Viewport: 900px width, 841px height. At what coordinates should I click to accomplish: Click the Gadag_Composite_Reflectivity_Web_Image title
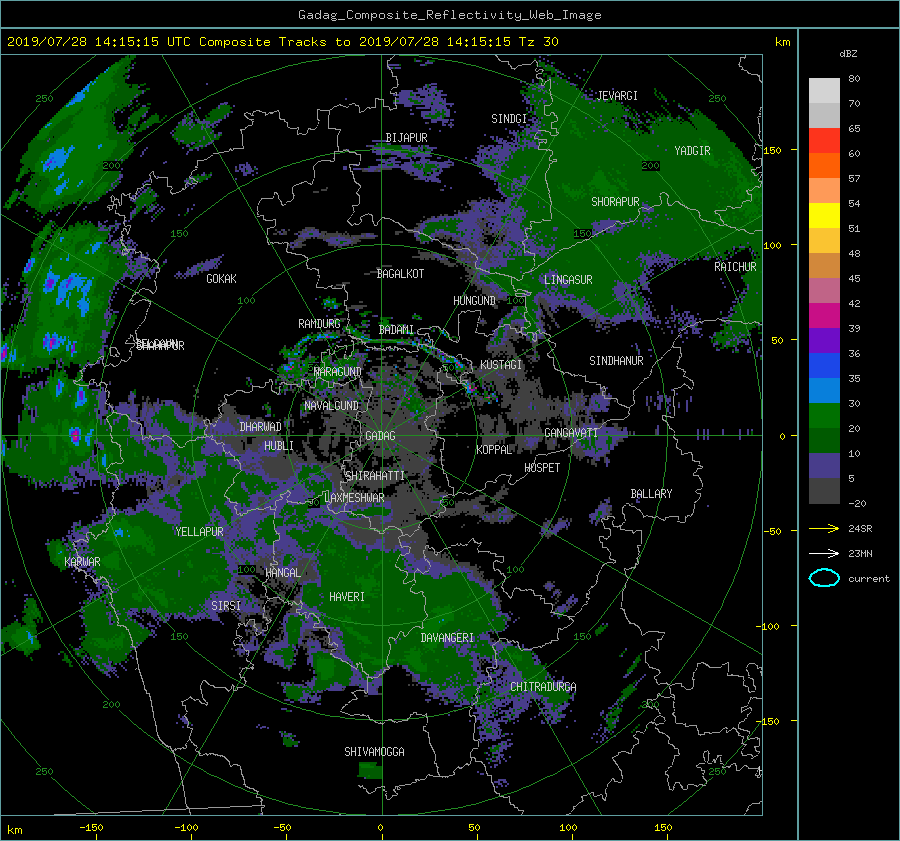[x=449, y=15]
